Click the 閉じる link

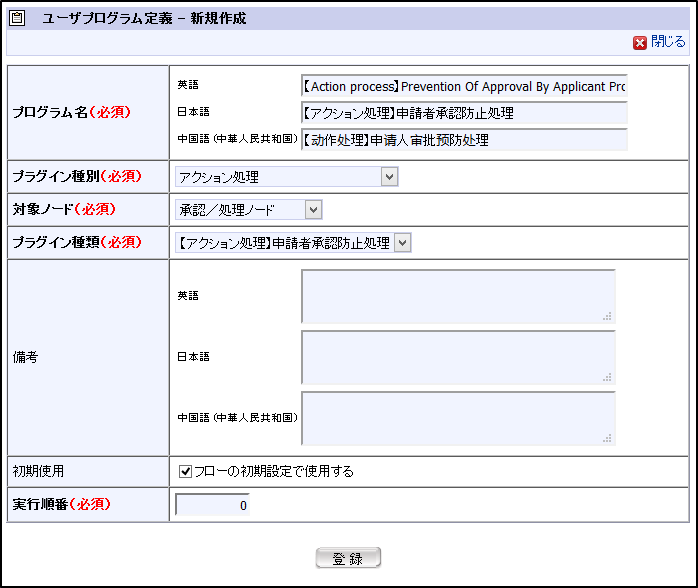click(668, 42)
